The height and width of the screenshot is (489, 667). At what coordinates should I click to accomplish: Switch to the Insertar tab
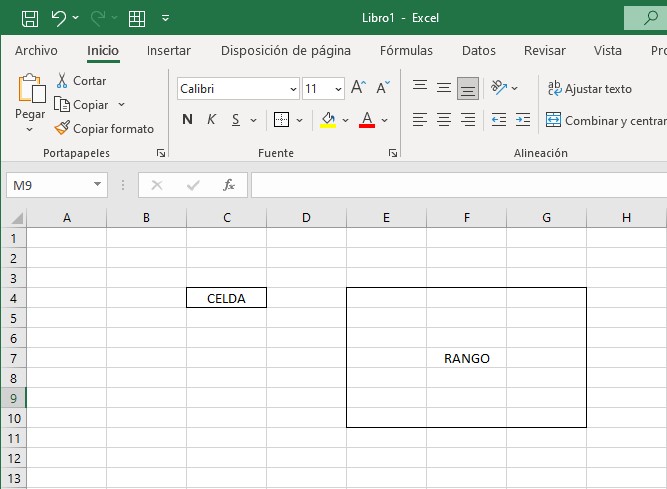click(x=169, y=51)
